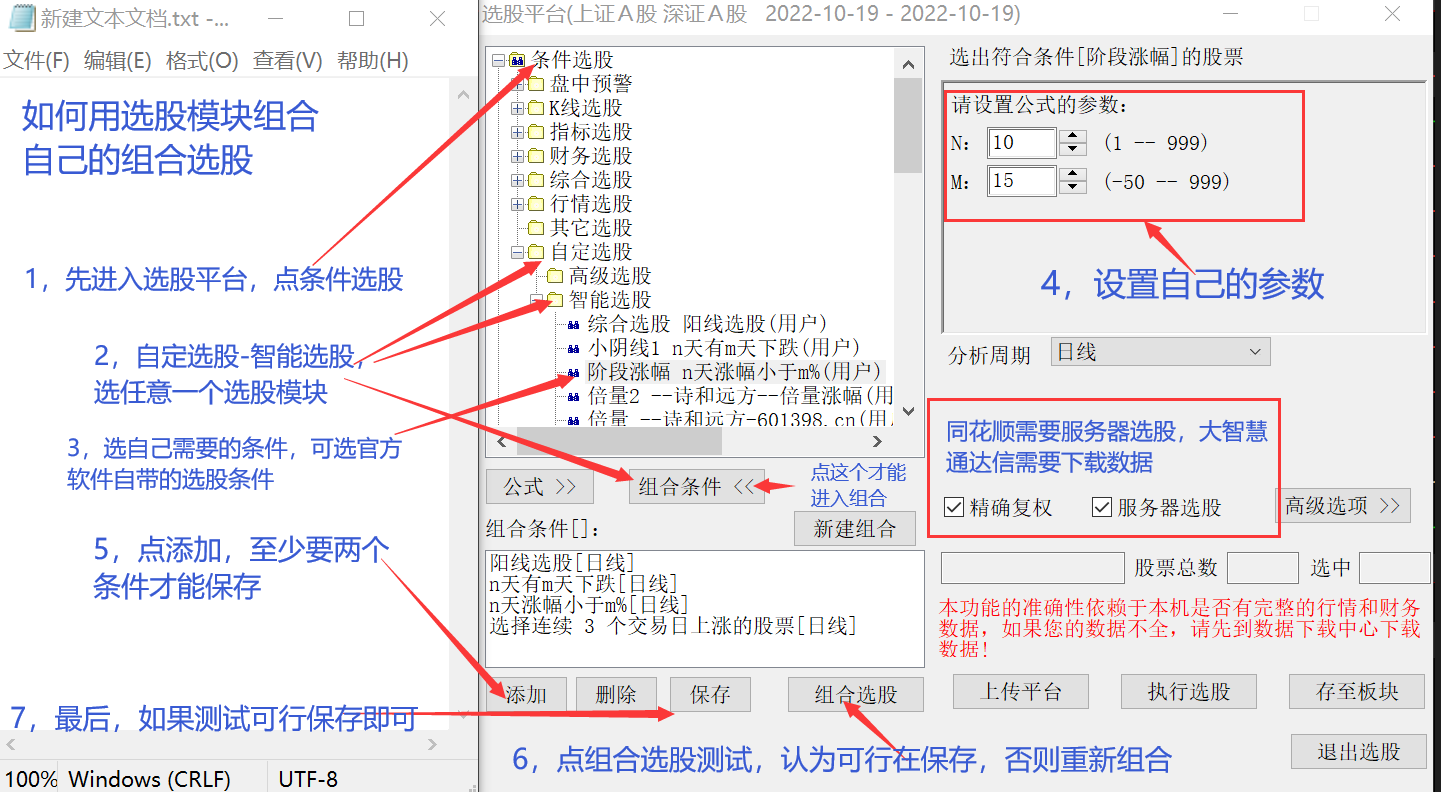This screenshot has height=792, width=1441.
Task: Click formula icon beside 倍量 --诗和远方-601398.cn item
Action: coord(573,420)
